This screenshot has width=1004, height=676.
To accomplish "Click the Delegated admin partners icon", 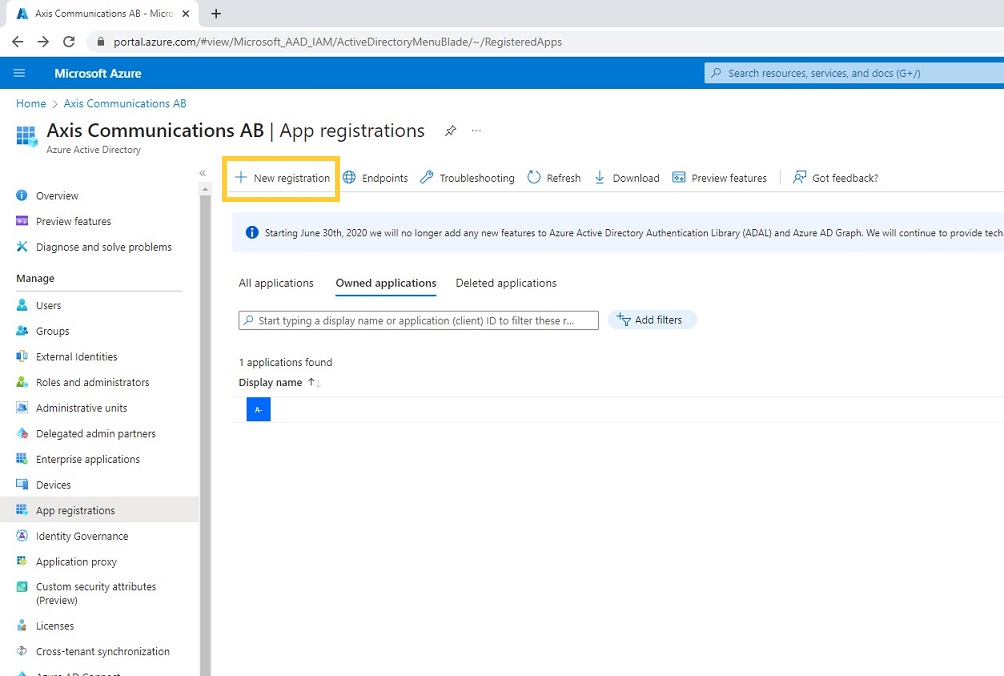I will [x=22, y=433].
